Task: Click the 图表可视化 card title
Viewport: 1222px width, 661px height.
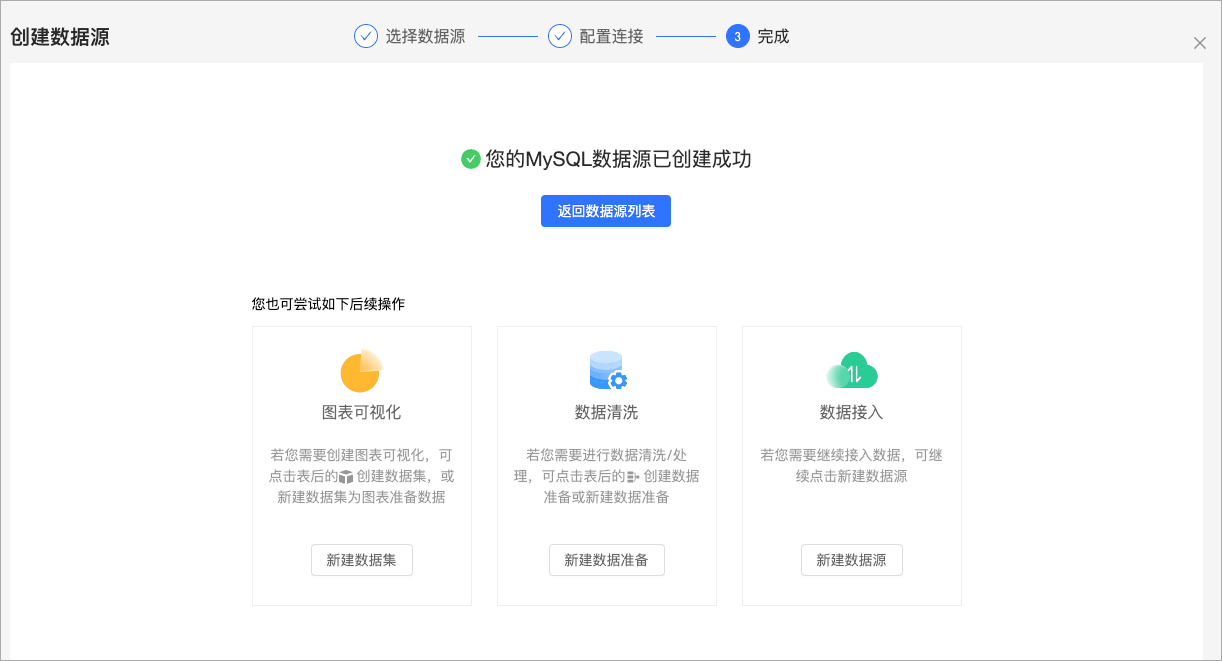Action: [x=362, y=412]
